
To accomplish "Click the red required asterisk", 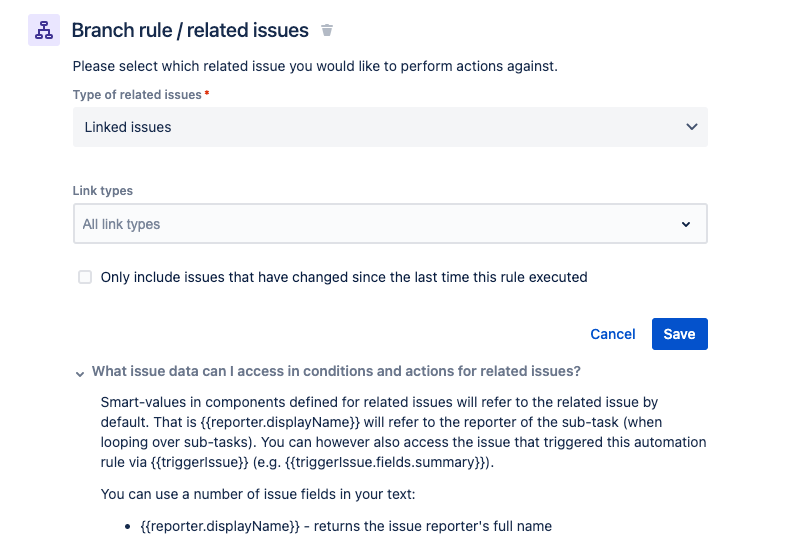I will [207, 94].
